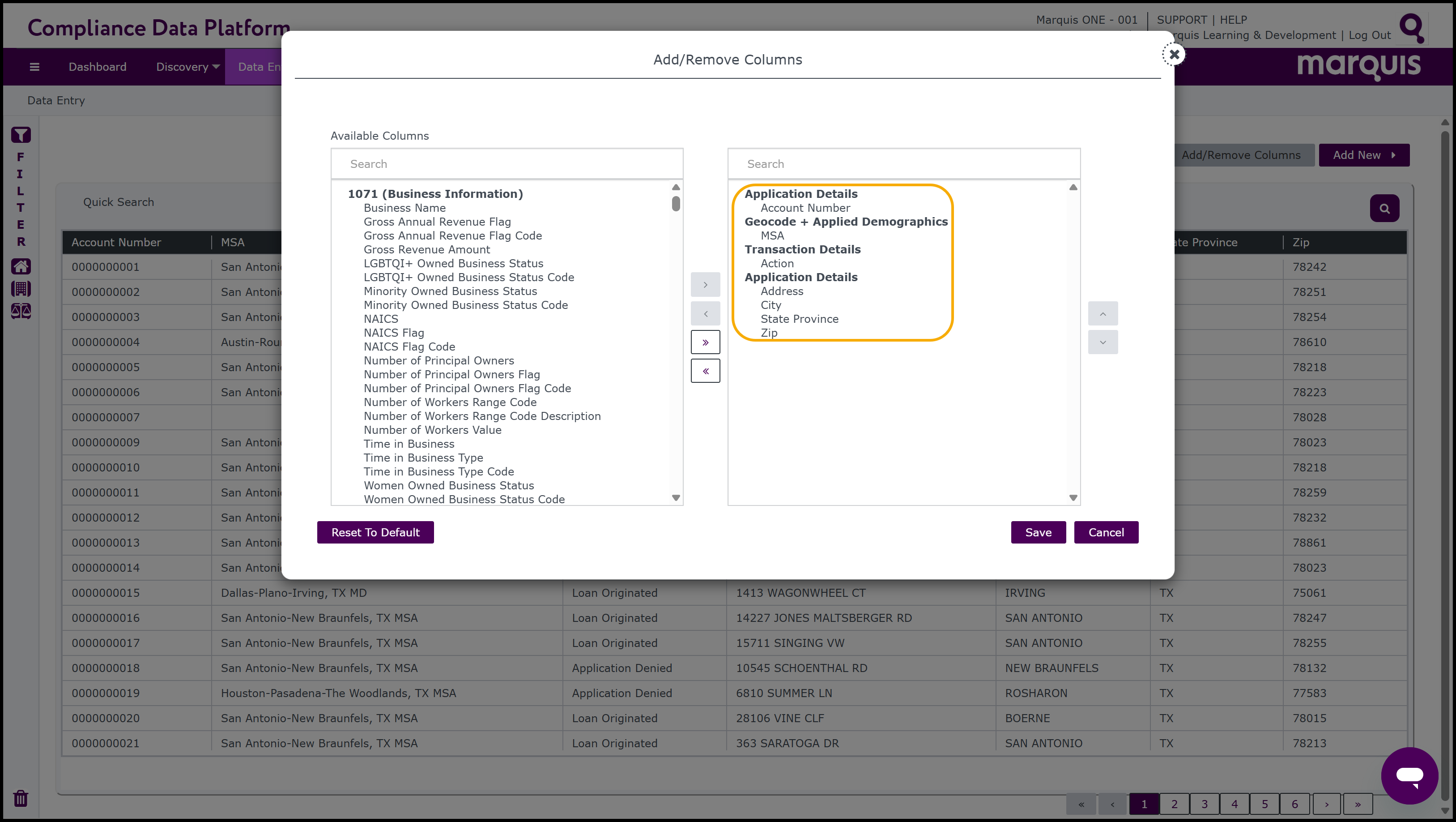
Task: Click the filter funnel icon in sidebar
Action: pyautogui.click(x=21, y=135)
